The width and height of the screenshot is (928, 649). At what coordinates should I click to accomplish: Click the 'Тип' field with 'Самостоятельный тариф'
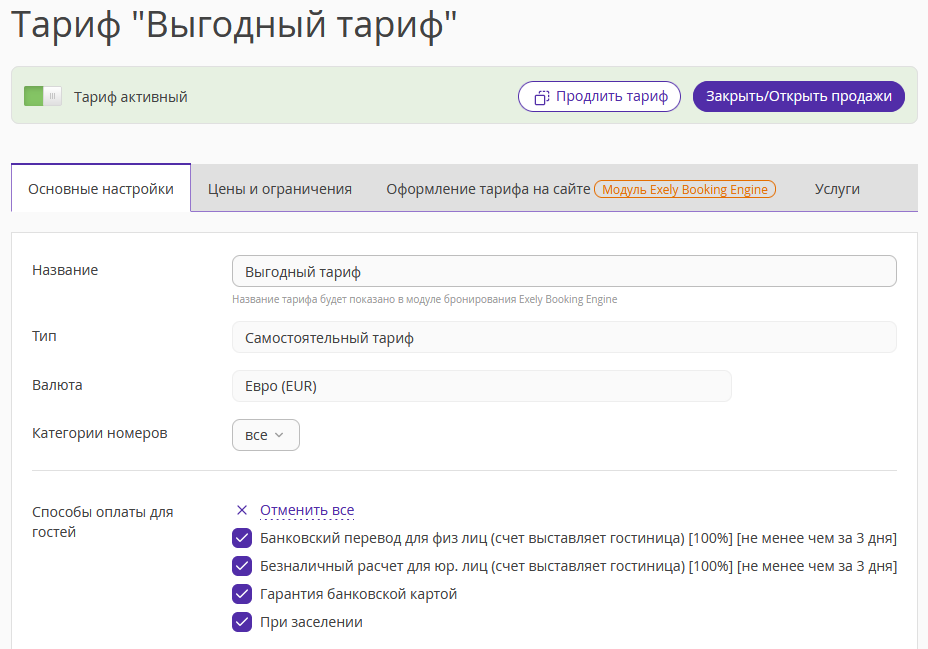click(564, 337)
